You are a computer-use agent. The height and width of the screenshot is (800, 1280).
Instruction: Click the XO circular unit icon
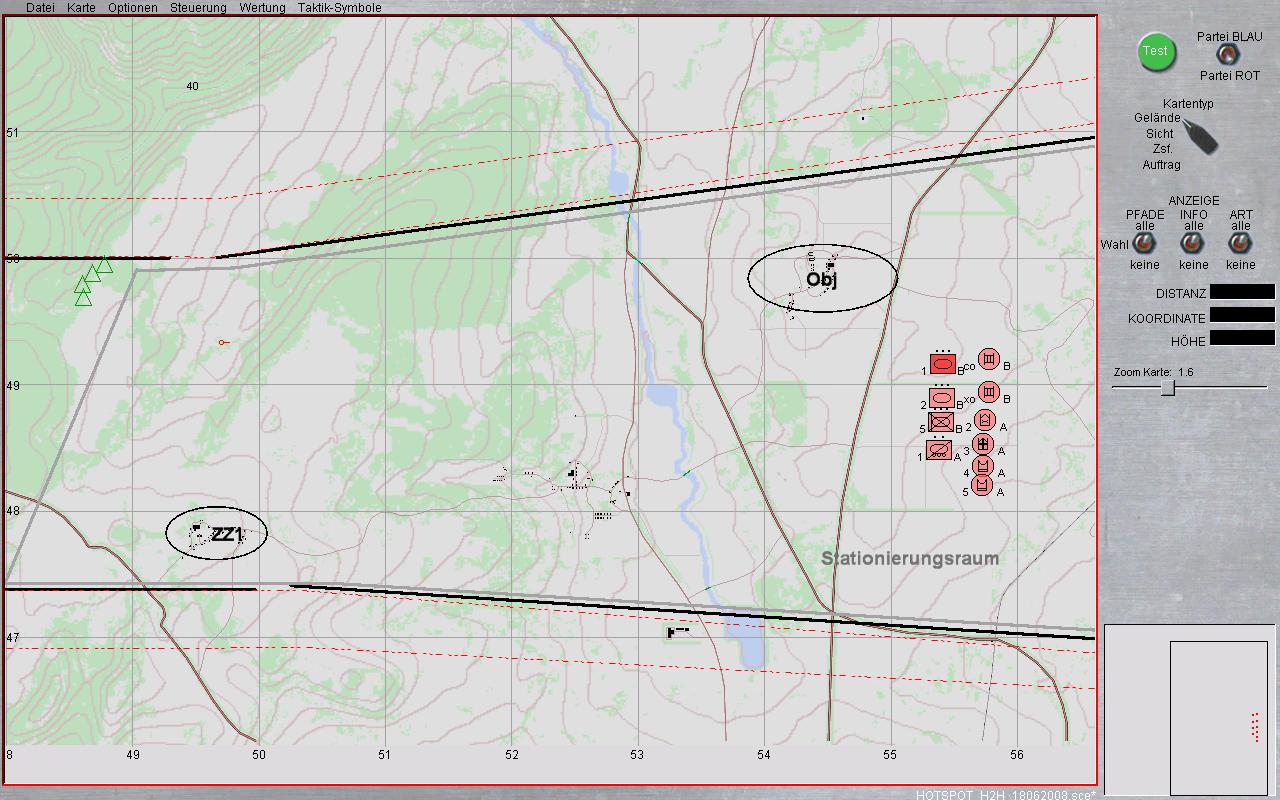click(988, 392)
